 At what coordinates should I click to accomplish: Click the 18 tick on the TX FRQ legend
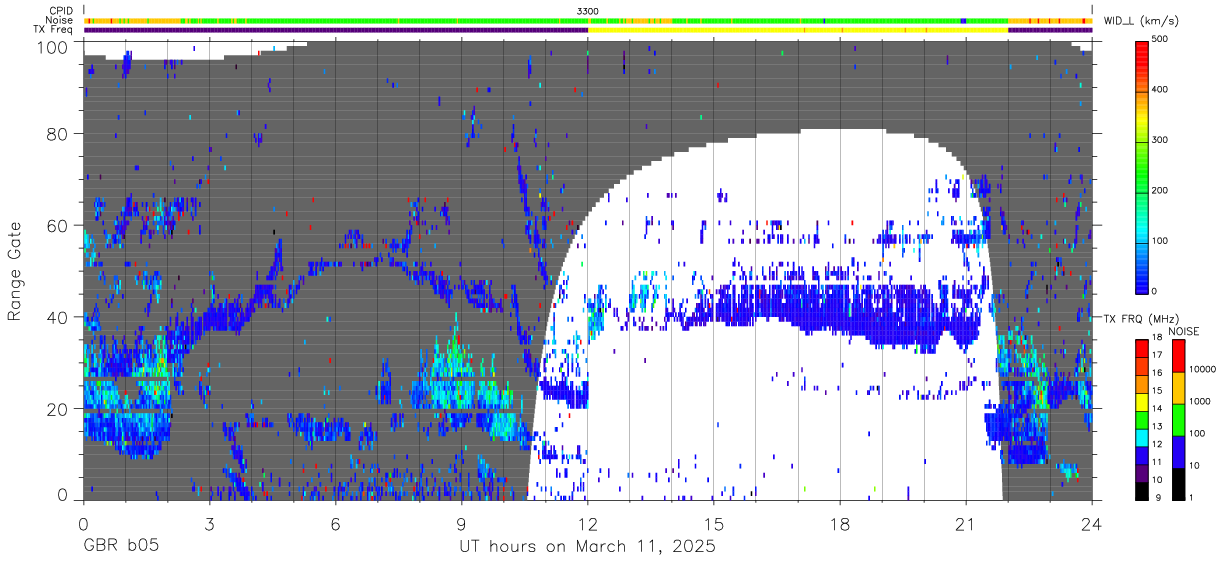(1158, 338)
